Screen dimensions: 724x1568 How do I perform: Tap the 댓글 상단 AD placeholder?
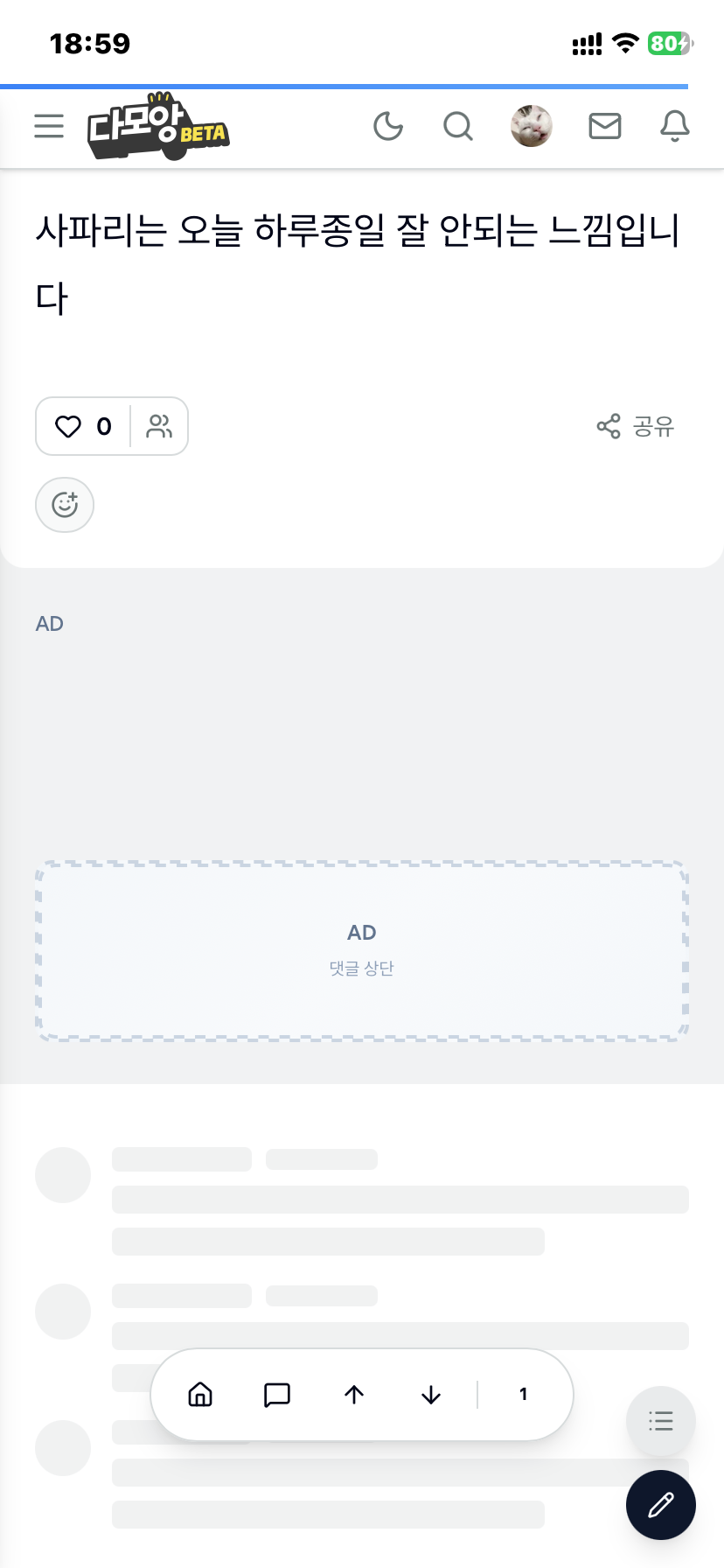tap(362, 951)
